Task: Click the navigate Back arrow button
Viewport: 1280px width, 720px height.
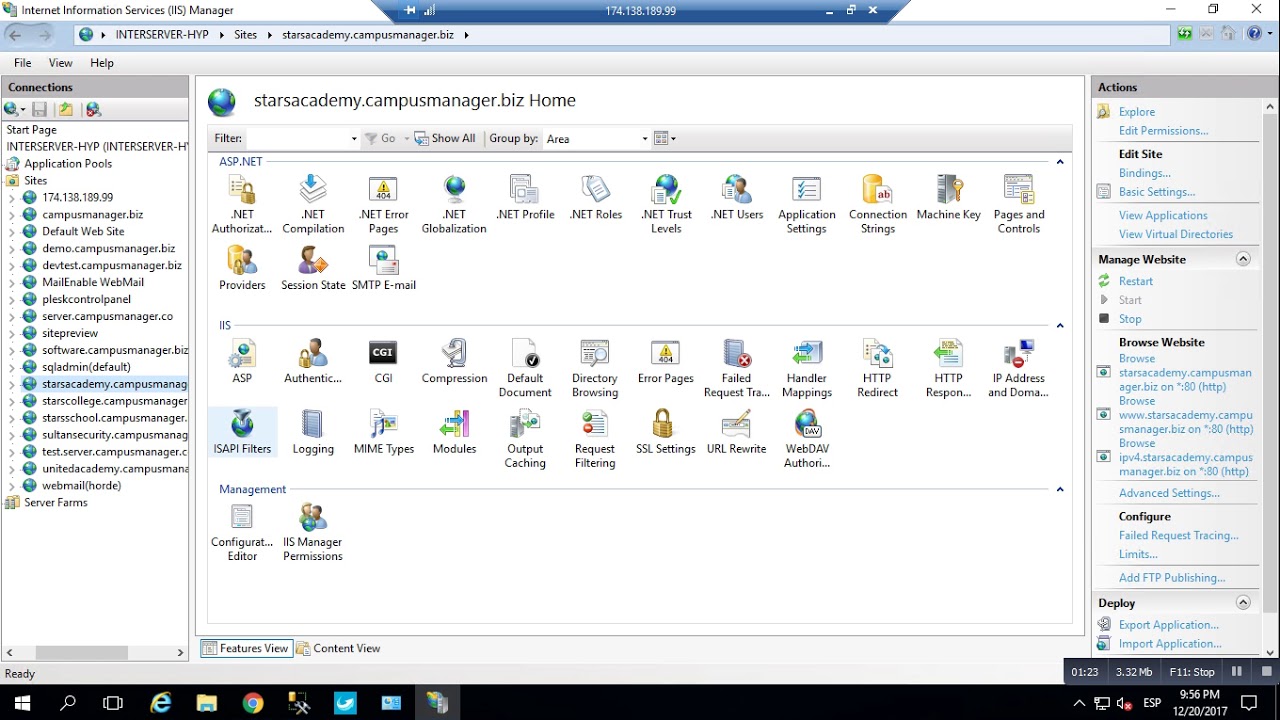Action: click(x=15, y=34)
